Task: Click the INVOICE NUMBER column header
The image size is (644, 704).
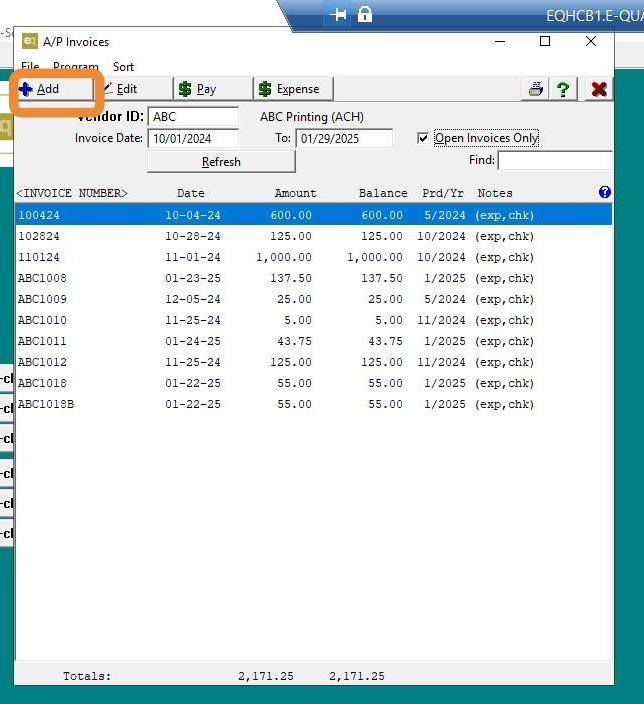Action: pyautogui.click(x=72, y=193)
